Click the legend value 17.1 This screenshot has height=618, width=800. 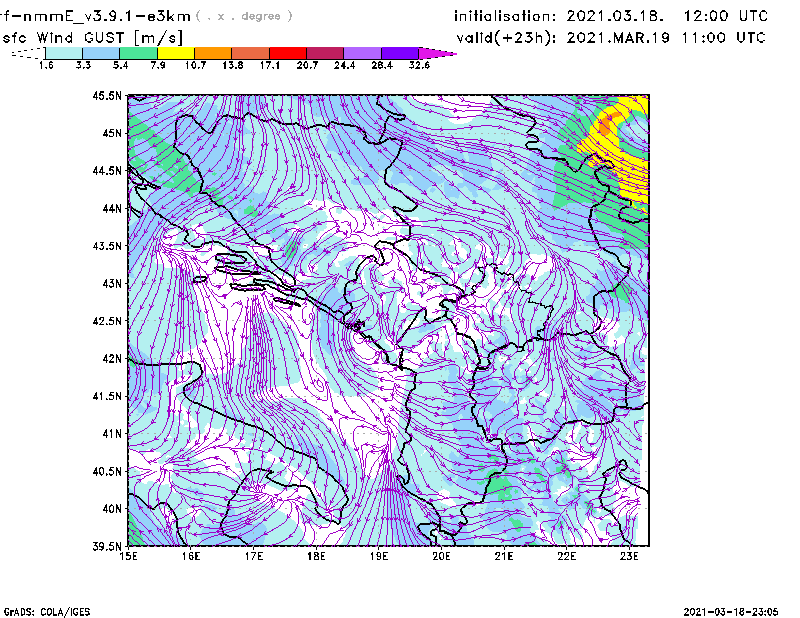[x=269, y=65]
